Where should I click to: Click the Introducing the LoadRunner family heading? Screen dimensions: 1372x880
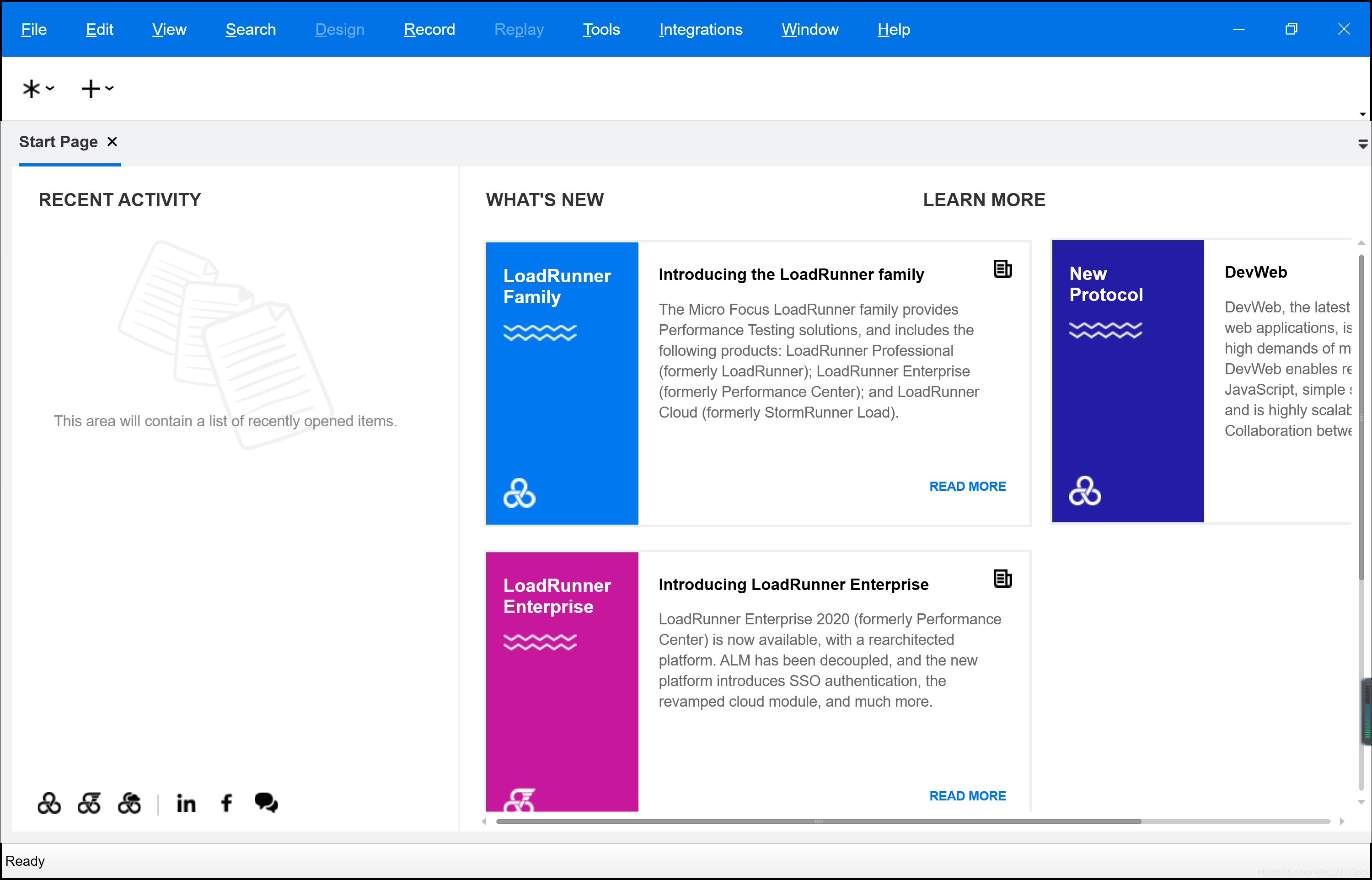(791, 274)
